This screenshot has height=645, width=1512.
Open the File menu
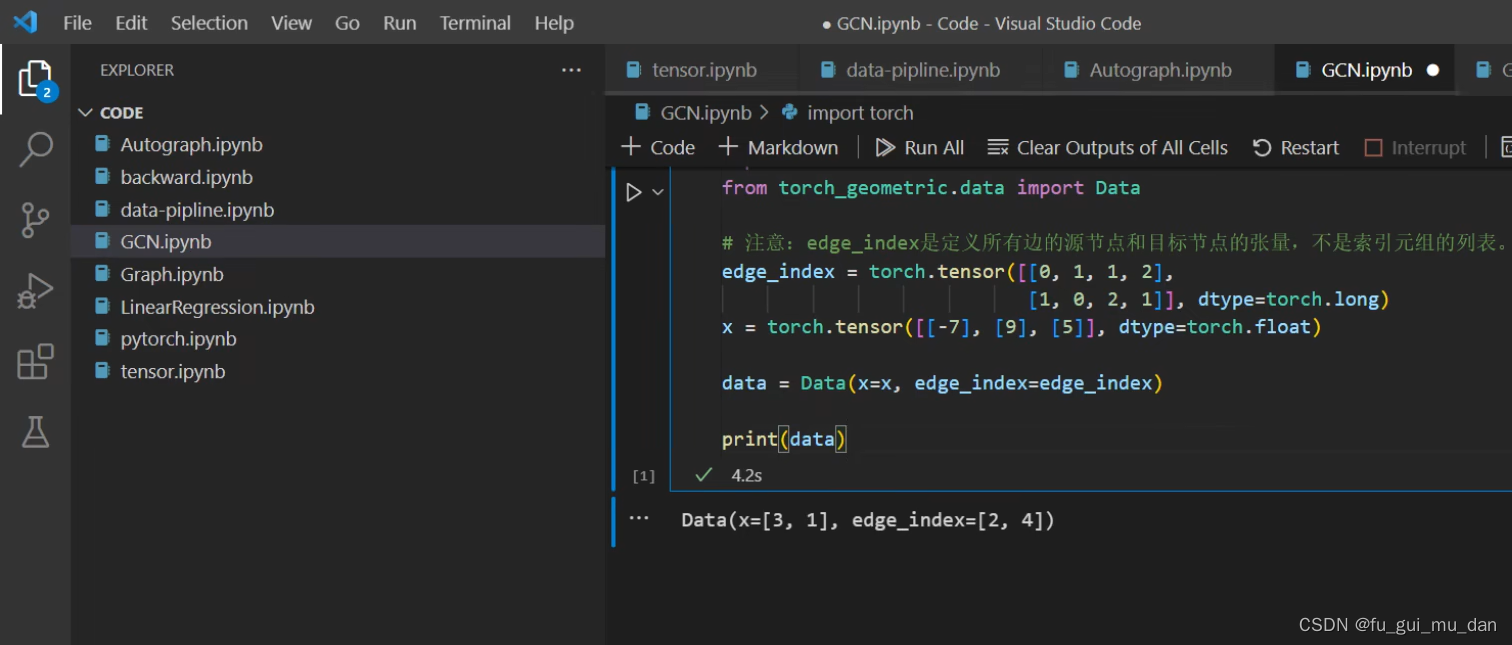coord(77,23)
